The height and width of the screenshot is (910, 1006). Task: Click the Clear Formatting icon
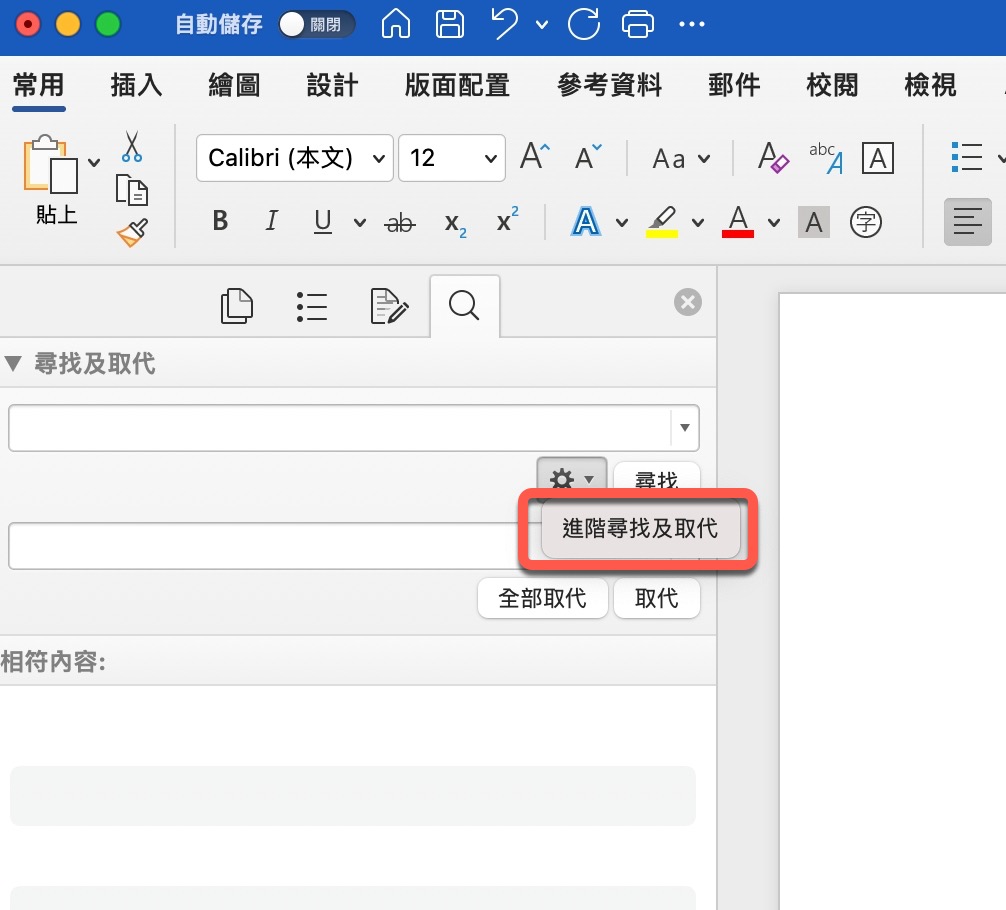pos(773,158)
